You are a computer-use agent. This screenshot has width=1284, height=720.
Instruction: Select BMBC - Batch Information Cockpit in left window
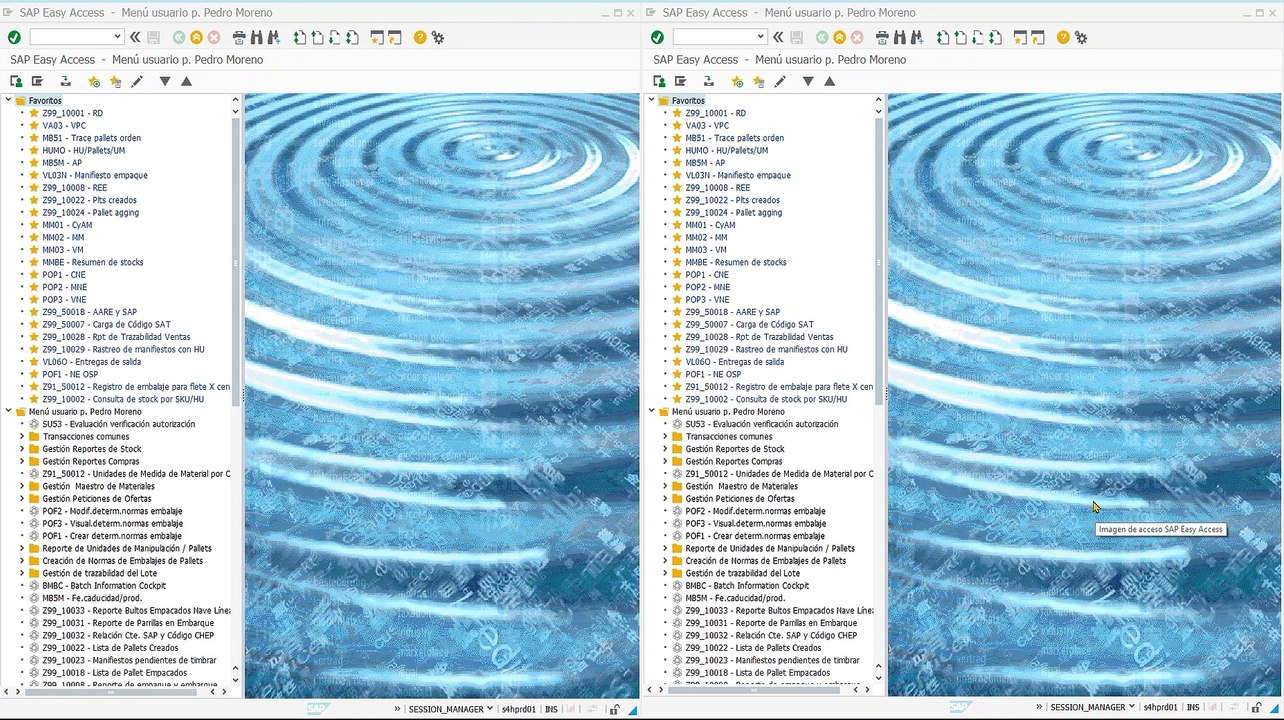(x=104, y=586)
